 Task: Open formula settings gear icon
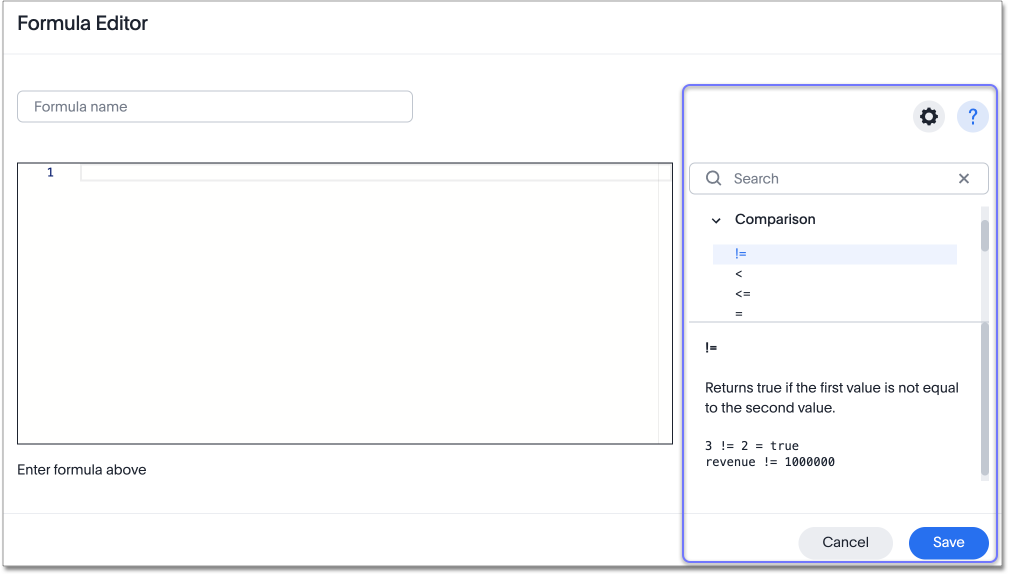929,117
